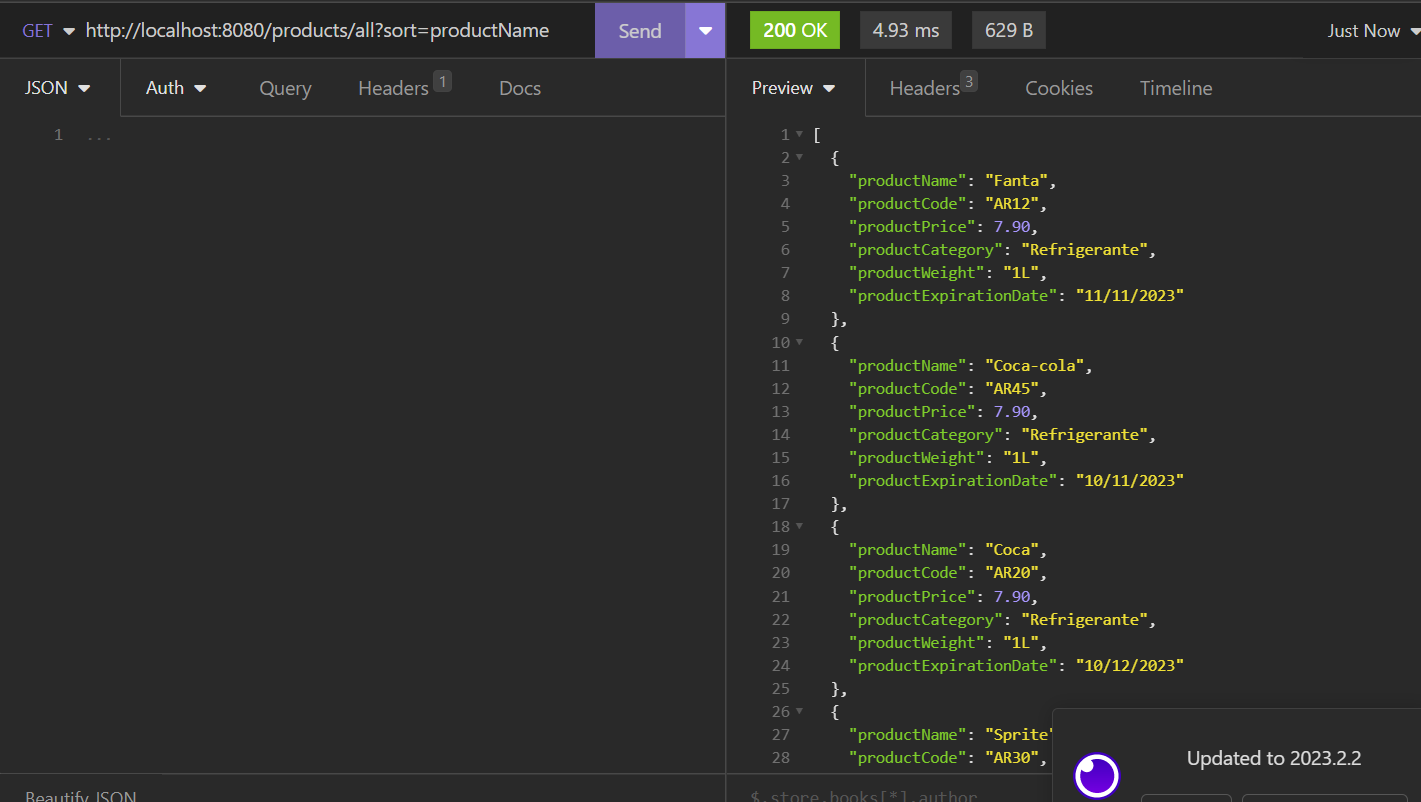Click the "11/11/2023" expiration date value
1421x802 pixels.
tap(1129, 296)
